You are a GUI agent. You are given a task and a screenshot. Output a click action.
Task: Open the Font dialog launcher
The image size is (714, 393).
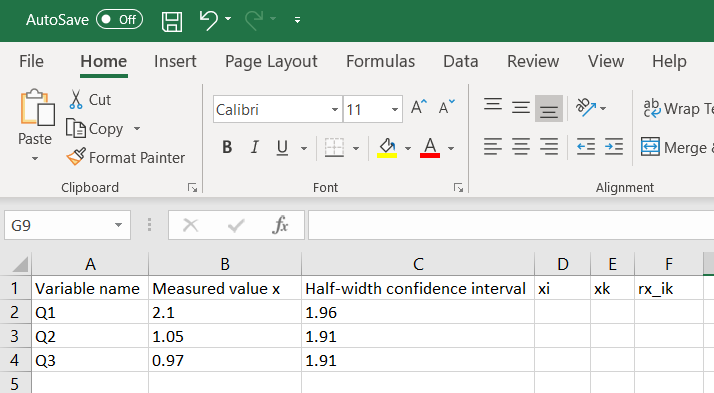pyautogui.click(x=459, y=188)
